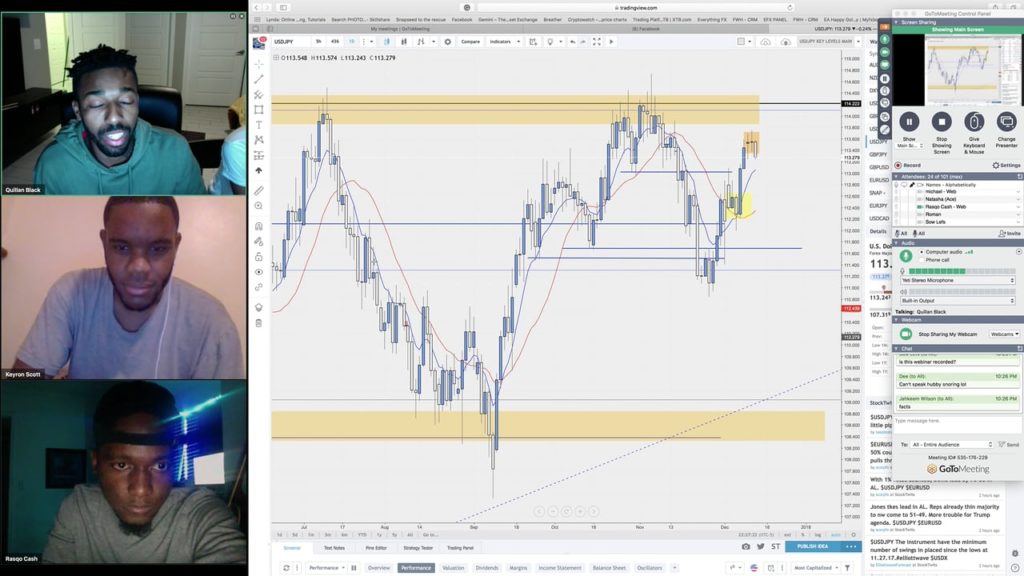Open GoToMeeting Settings gear

1006,165
